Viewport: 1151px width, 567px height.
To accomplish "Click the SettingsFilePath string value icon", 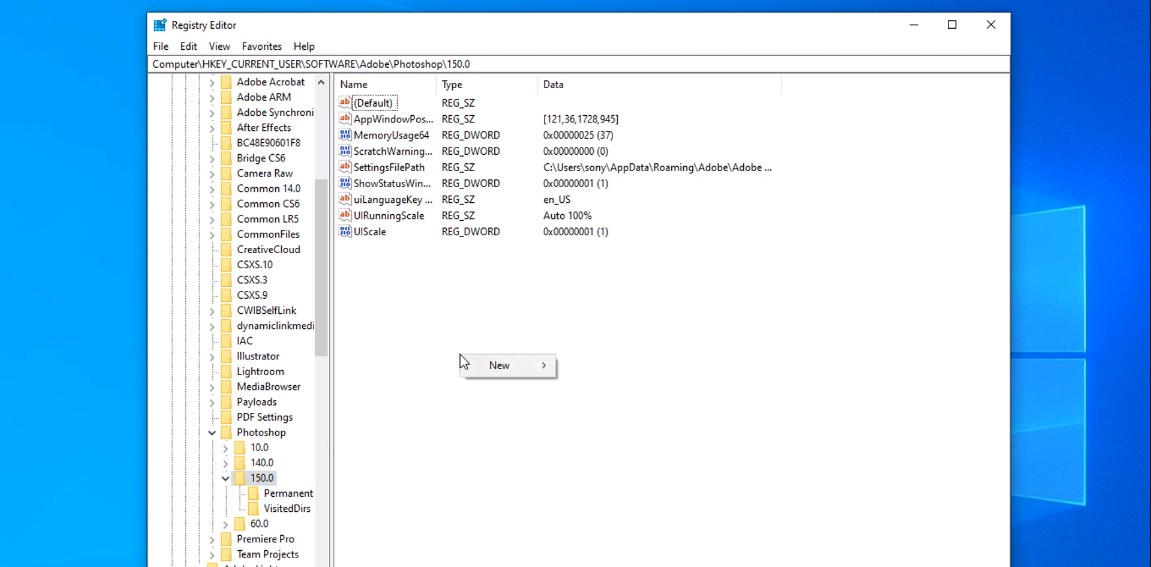I will (345, 167).
